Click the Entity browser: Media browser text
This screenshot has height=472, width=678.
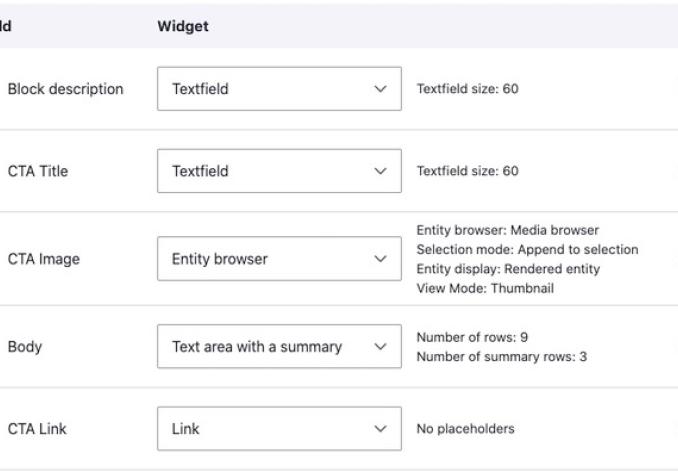click(x=507, y=231)
